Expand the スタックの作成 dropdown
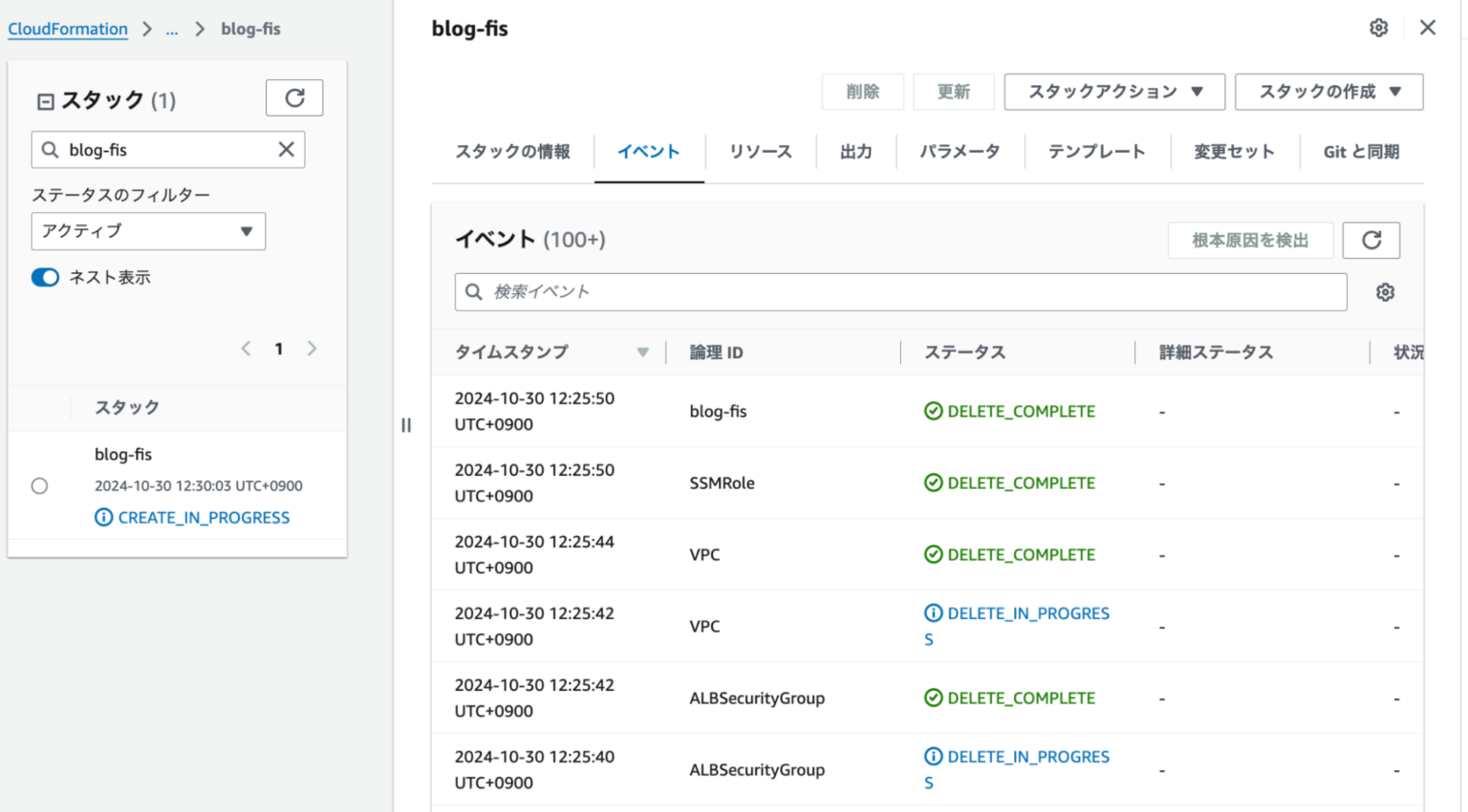Viewport: 1468px width, 812px height. 1328,92
